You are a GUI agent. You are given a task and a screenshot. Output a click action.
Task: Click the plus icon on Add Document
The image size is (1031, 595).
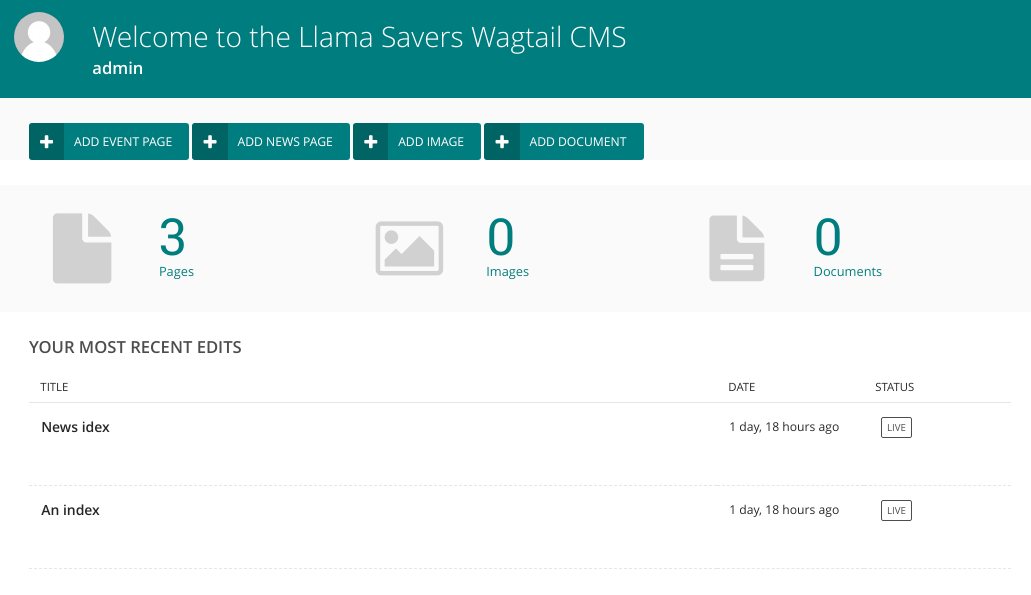pos(501,141)
